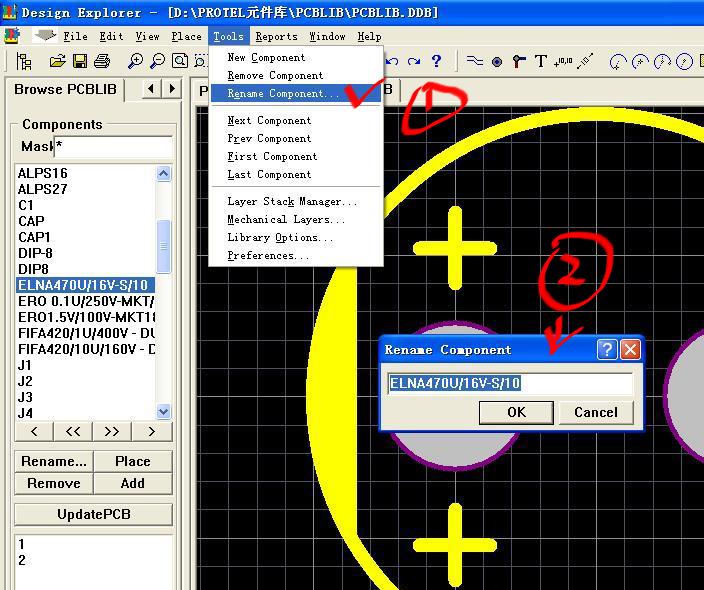The image size is (704, 590).
Task: Select the Arc by Center tool
Action: [618, 62]
